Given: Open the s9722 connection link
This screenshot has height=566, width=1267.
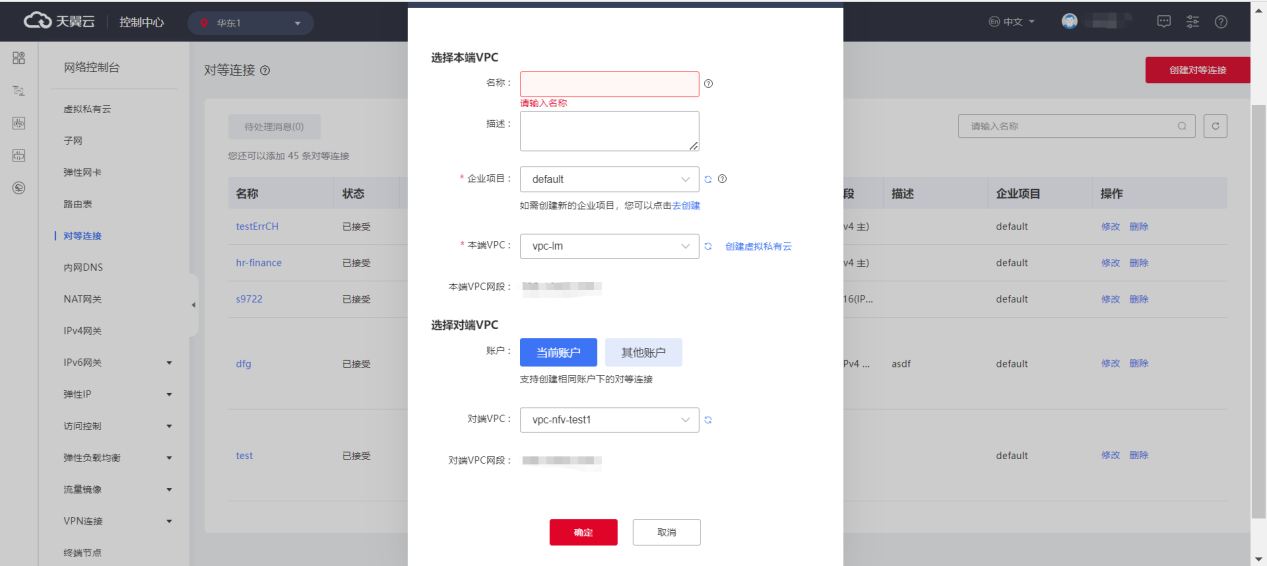Looking at the screenshot, I should pos(249,299).
